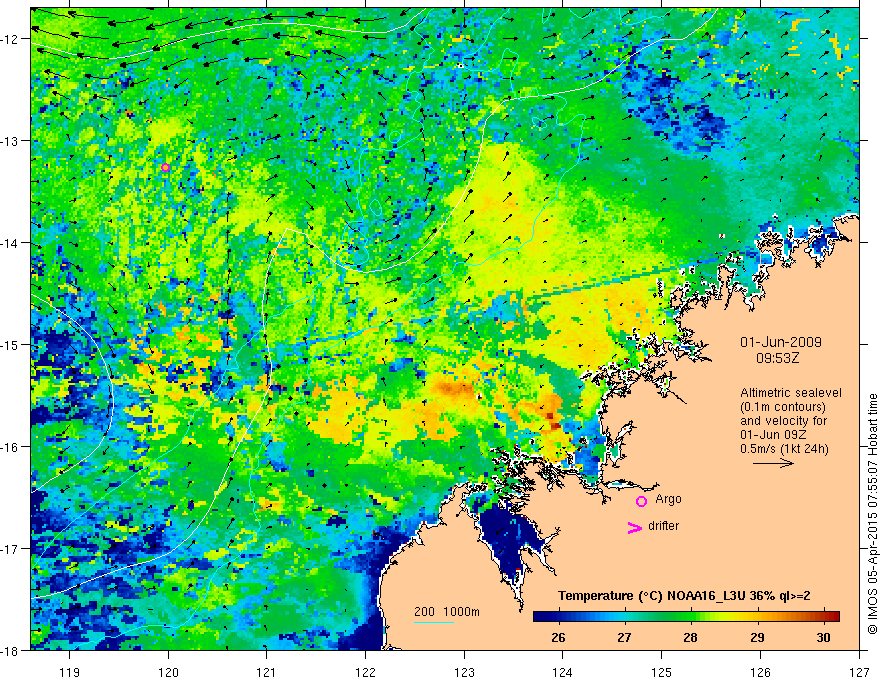Click the latitude axis label '-14'

coord(10,243)
